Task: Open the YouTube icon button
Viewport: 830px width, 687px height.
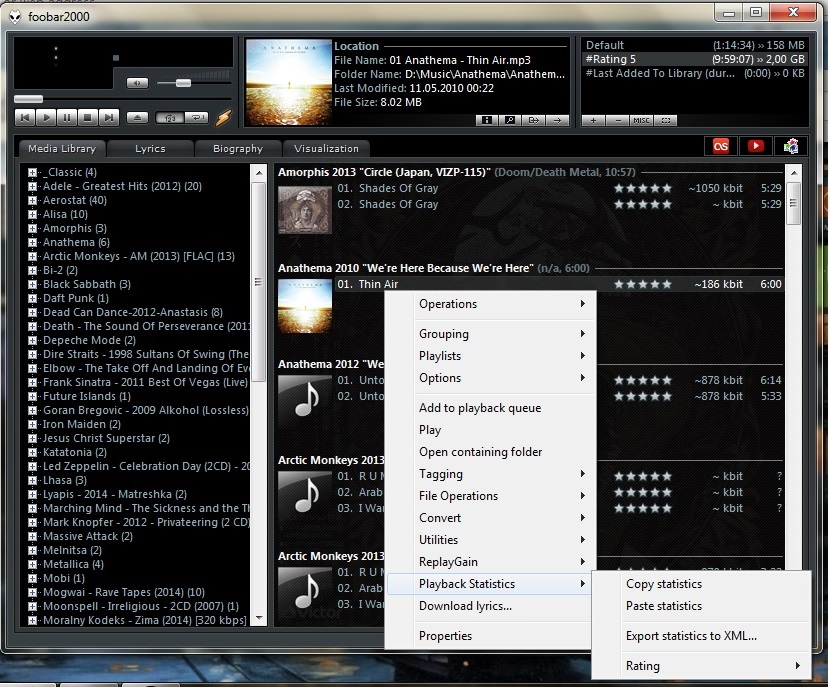Action: point(756,146)
